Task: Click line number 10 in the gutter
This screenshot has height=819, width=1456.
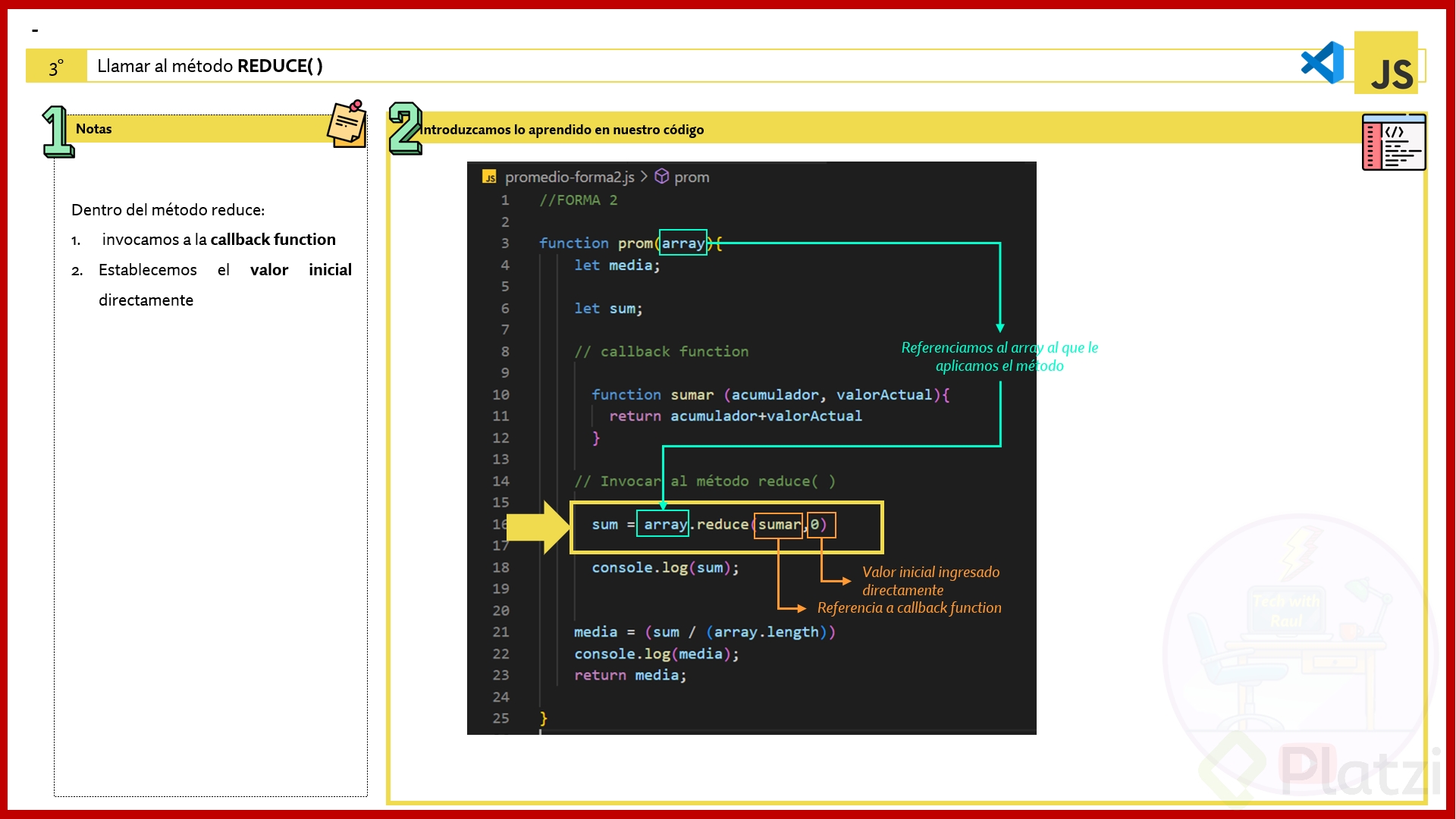Action: click(x=501, y=395)
